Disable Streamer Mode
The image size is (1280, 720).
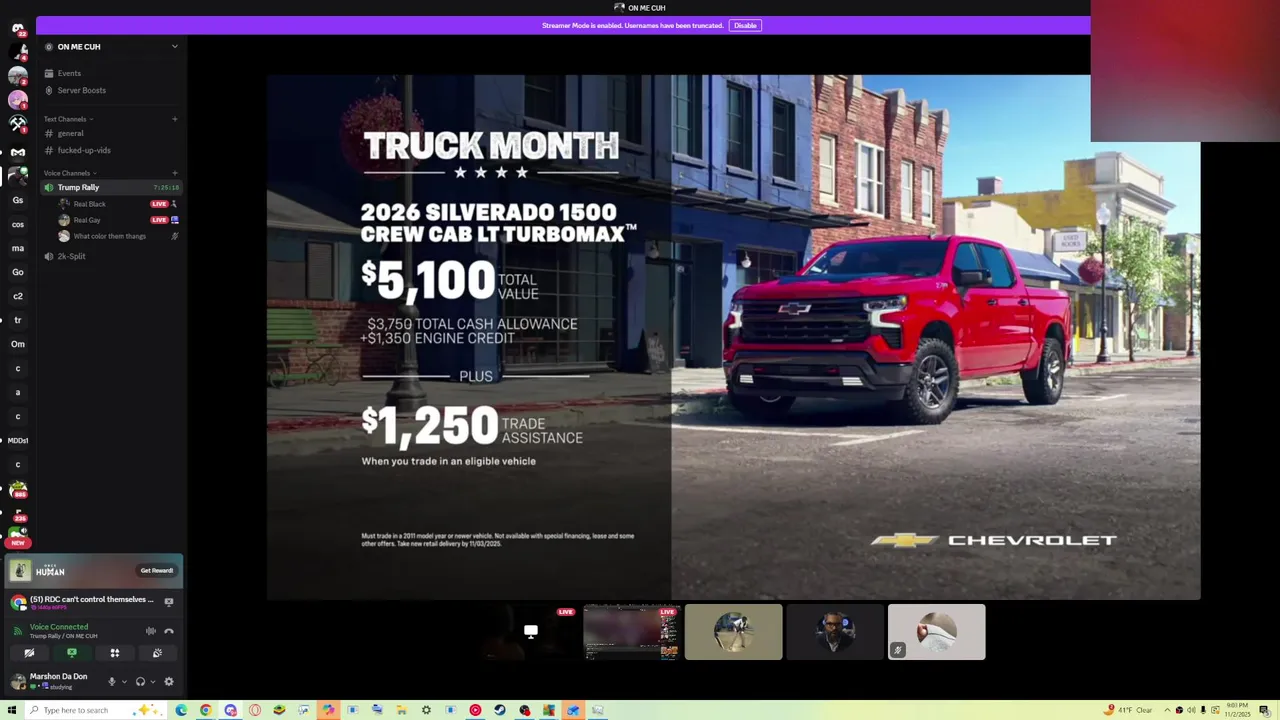pos(745,25)
